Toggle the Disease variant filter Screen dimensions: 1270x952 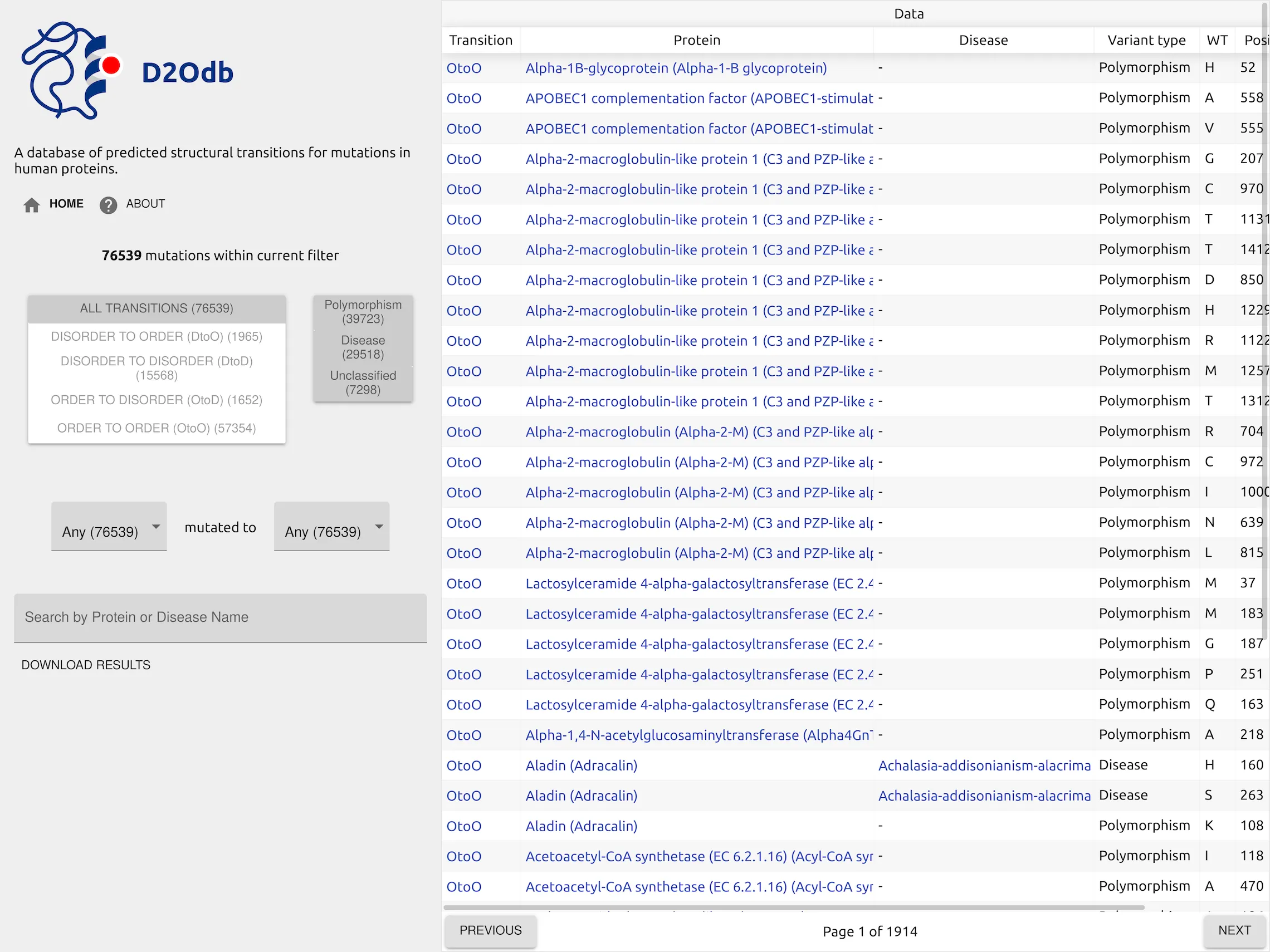[x=363, y=347]
